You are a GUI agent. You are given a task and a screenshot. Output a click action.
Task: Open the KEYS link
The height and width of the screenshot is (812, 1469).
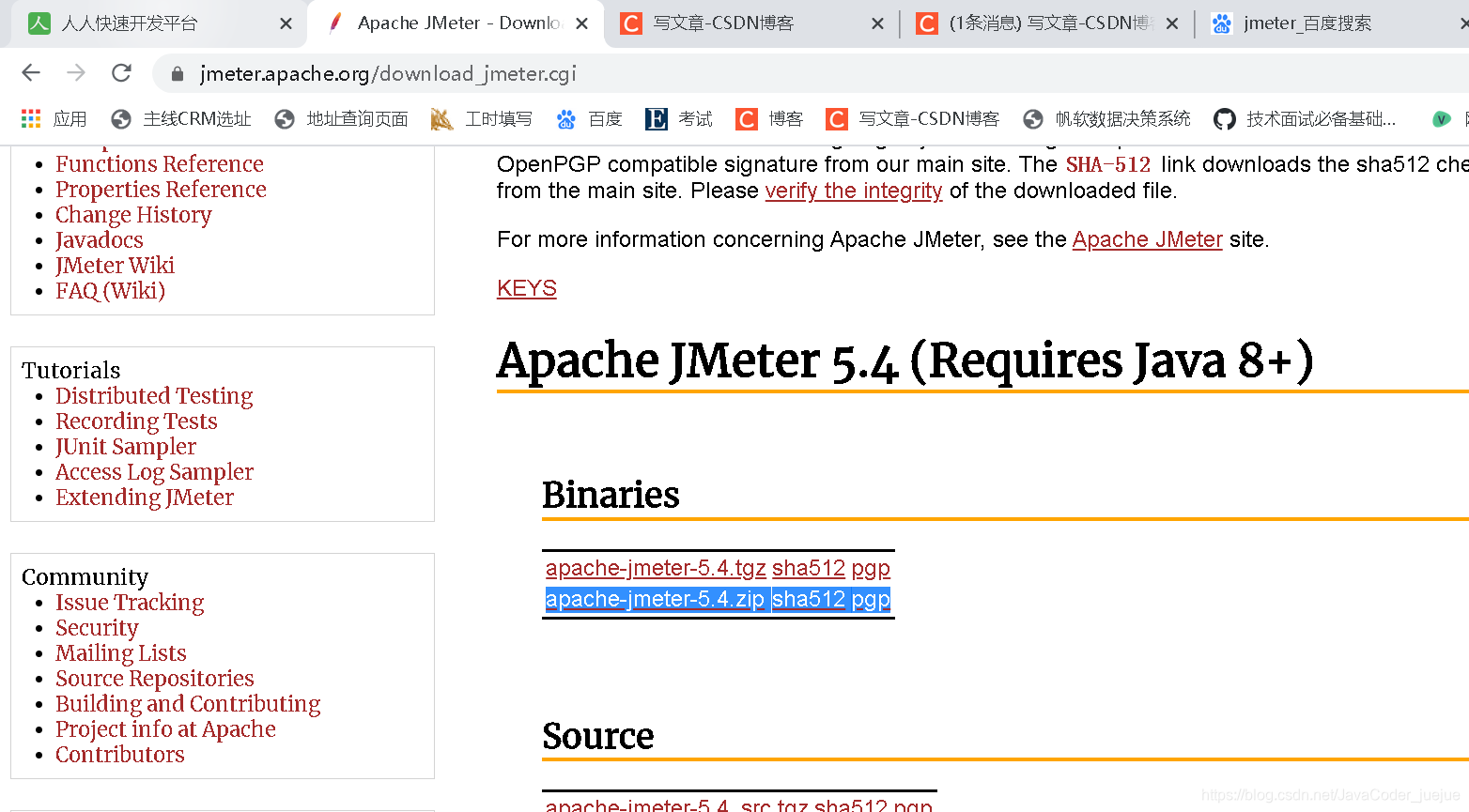coord(527,289)
